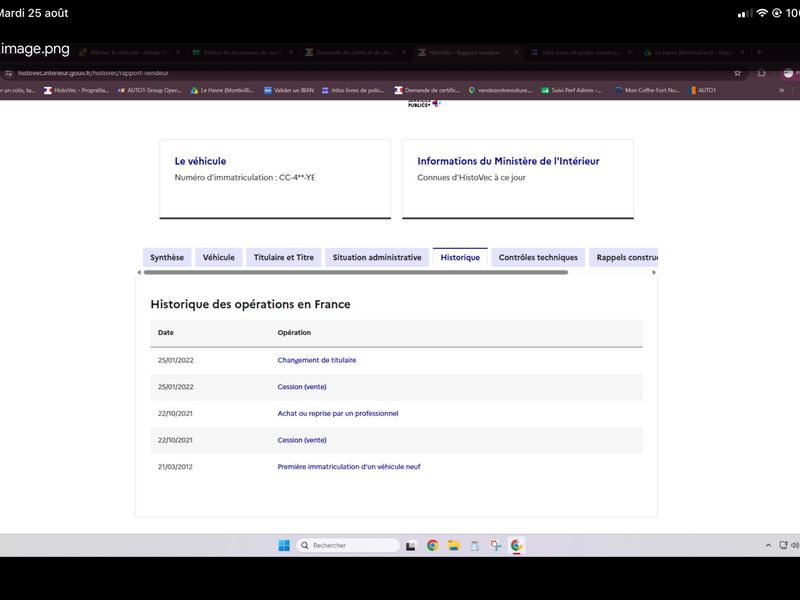Open Achat ou reprise par un professionnel
800x600 pixels.
tap(338, 413)
